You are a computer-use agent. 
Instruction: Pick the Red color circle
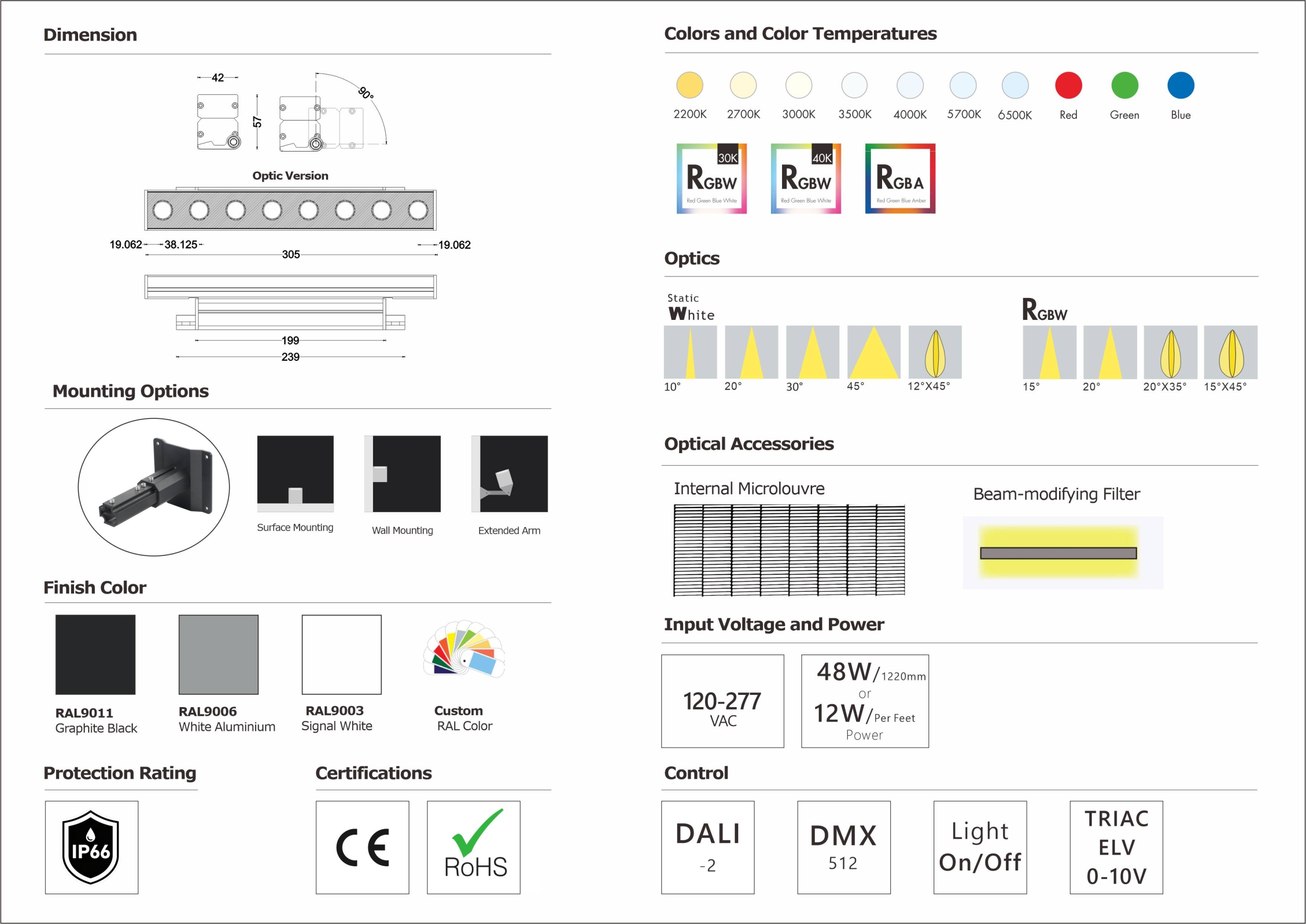(1068, 85)
